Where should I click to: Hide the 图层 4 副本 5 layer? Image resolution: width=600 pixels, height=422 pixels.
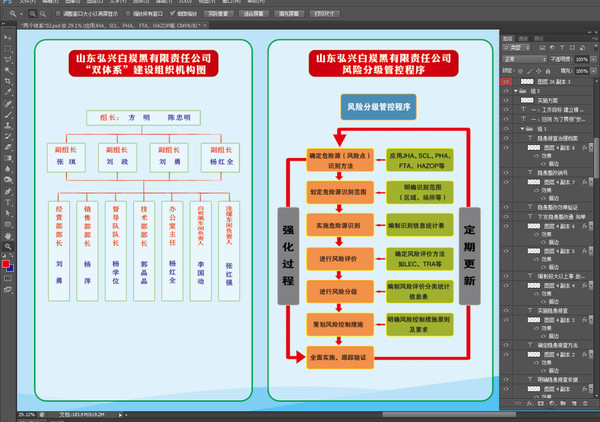506,251
